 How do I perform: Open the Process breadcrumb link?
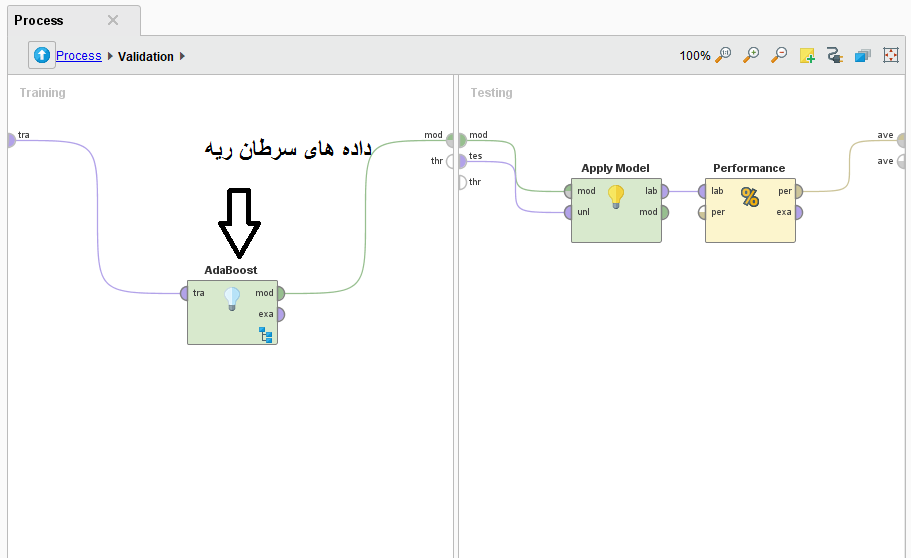point(78,56)
